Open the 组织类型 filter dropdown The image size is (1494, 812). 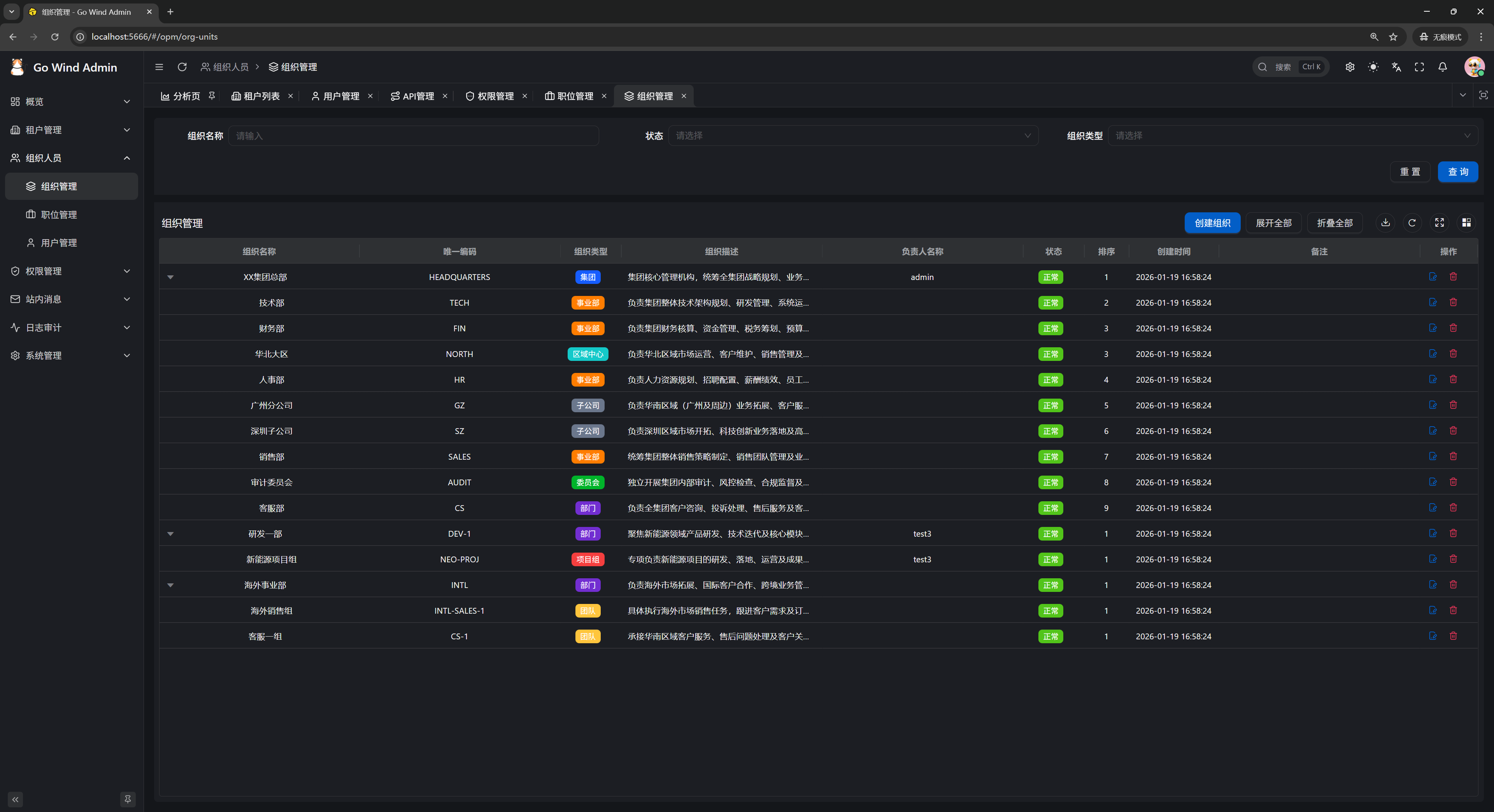pos(1292,136)
